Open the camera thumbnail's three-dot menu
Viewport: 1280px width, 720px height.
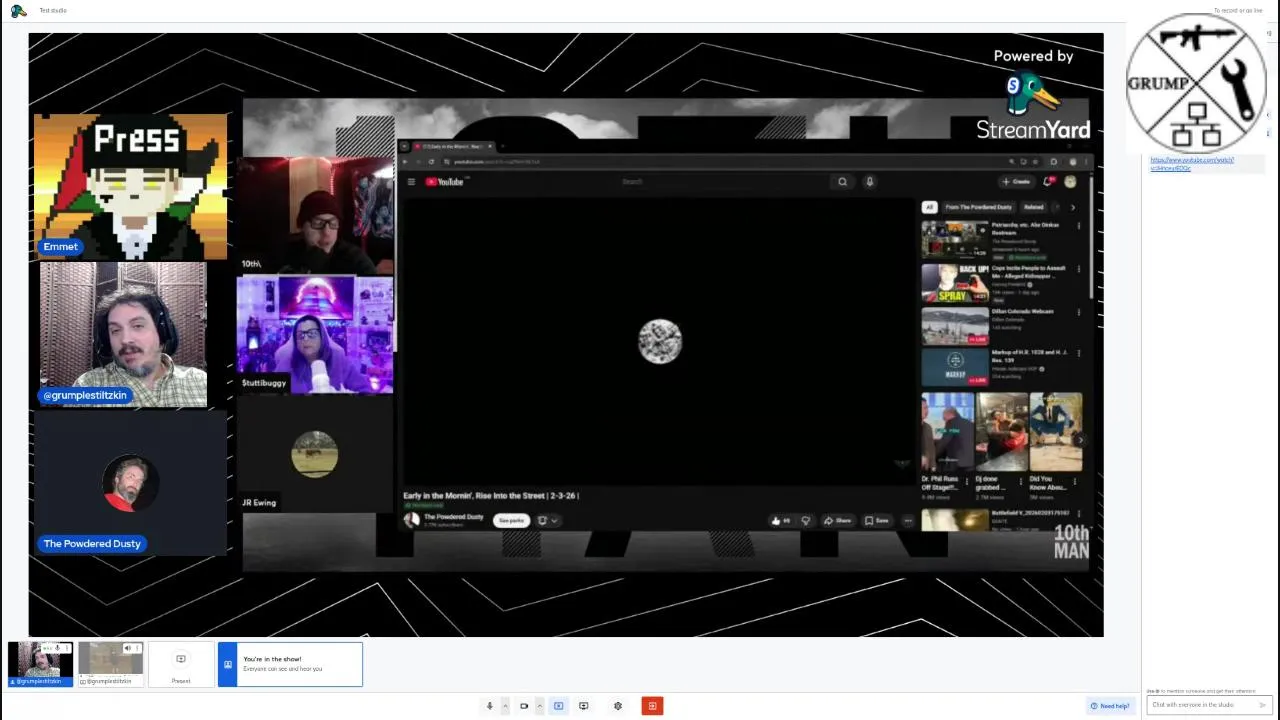67,649
